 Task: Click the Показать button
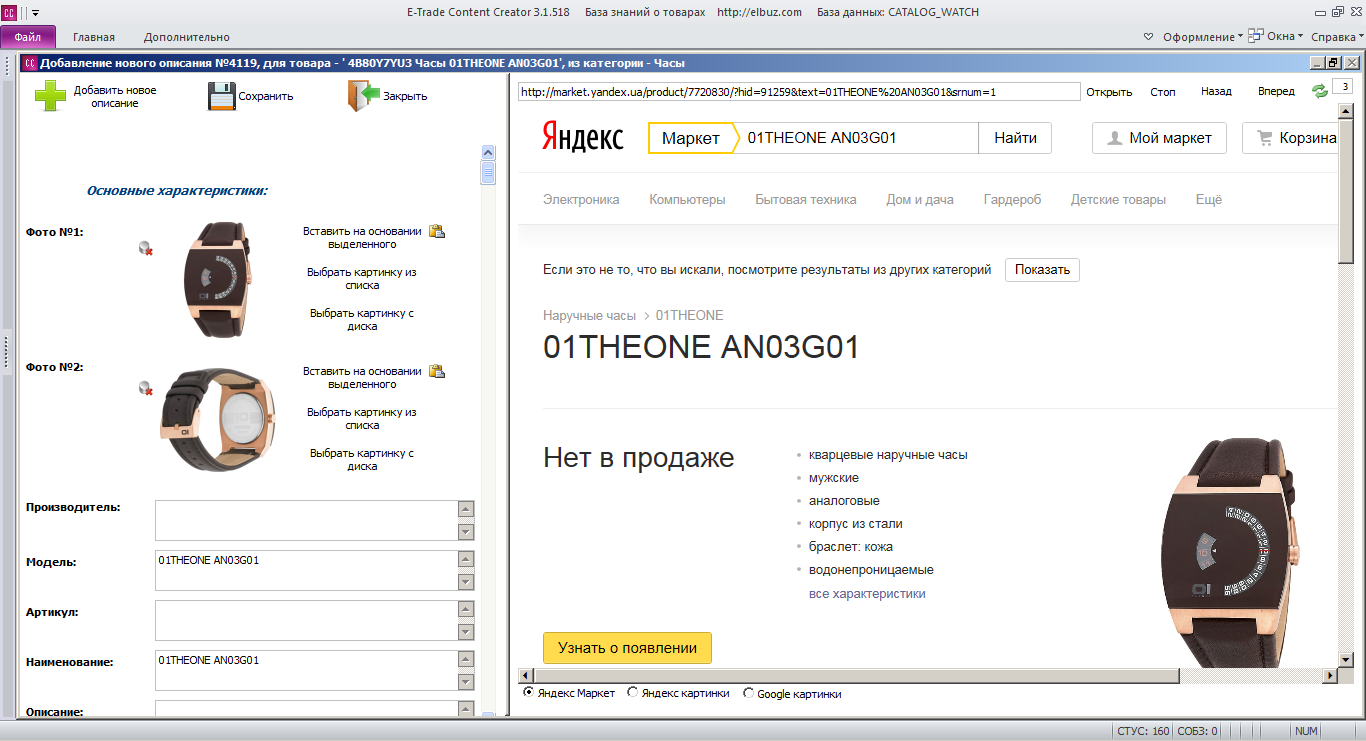coord(1042,269)
